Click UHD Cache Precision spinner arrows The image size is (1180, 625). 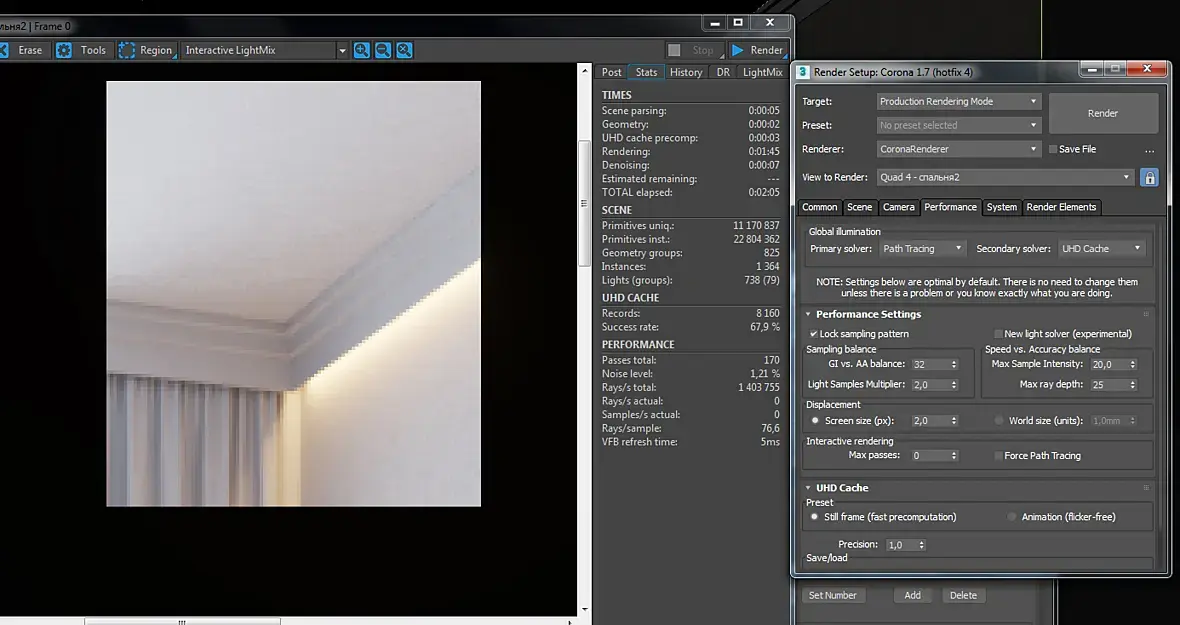922,545
